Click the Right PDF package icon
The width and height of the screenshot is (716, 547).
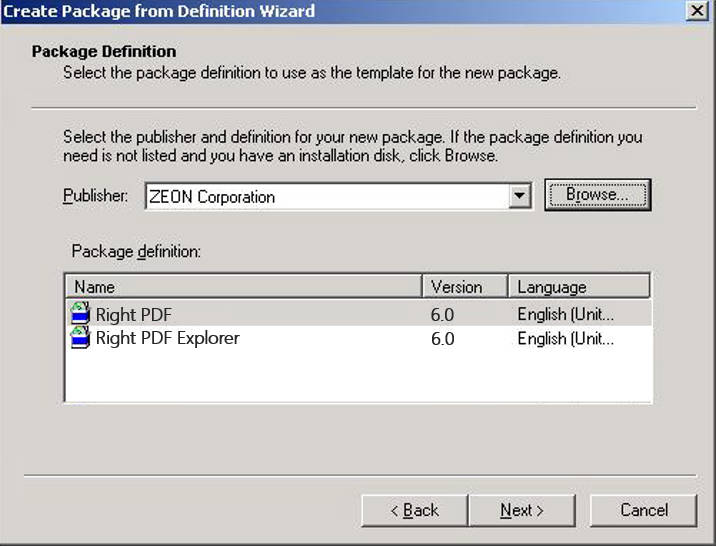pyautogui.click(x=80, y=313)
